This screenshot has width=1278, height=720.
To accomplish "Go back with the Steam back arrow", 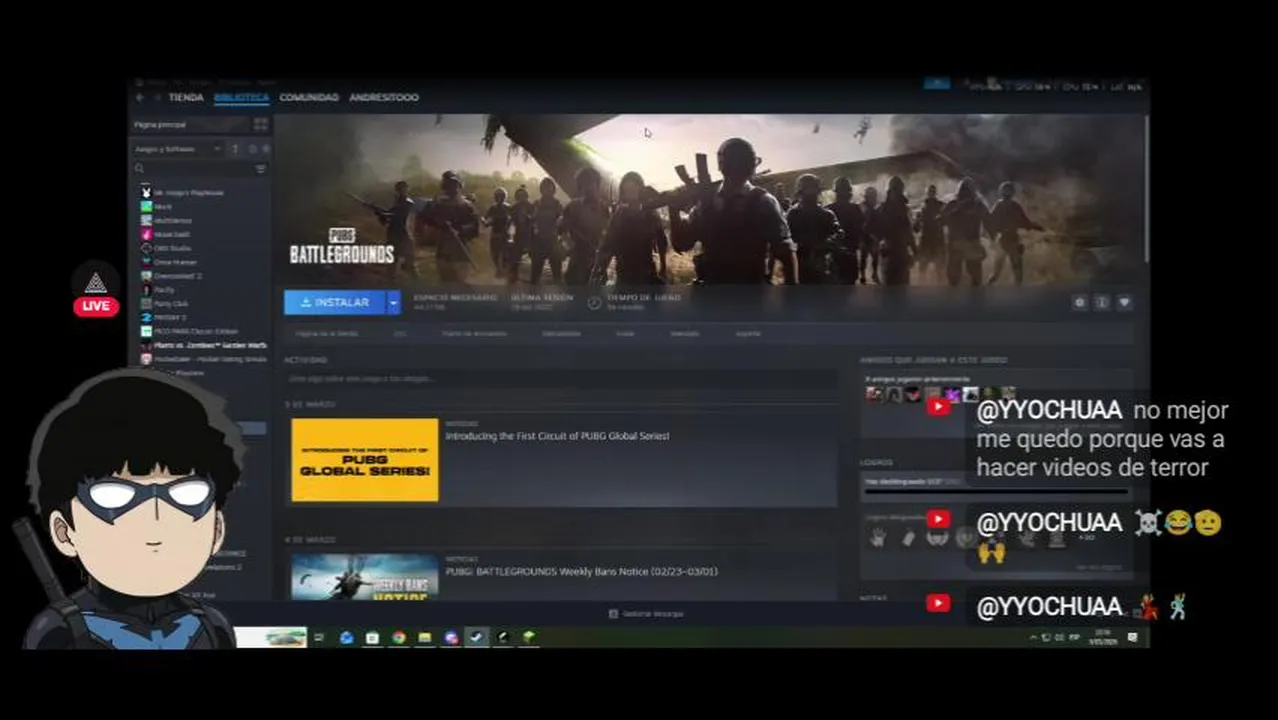I will [140, 97].
